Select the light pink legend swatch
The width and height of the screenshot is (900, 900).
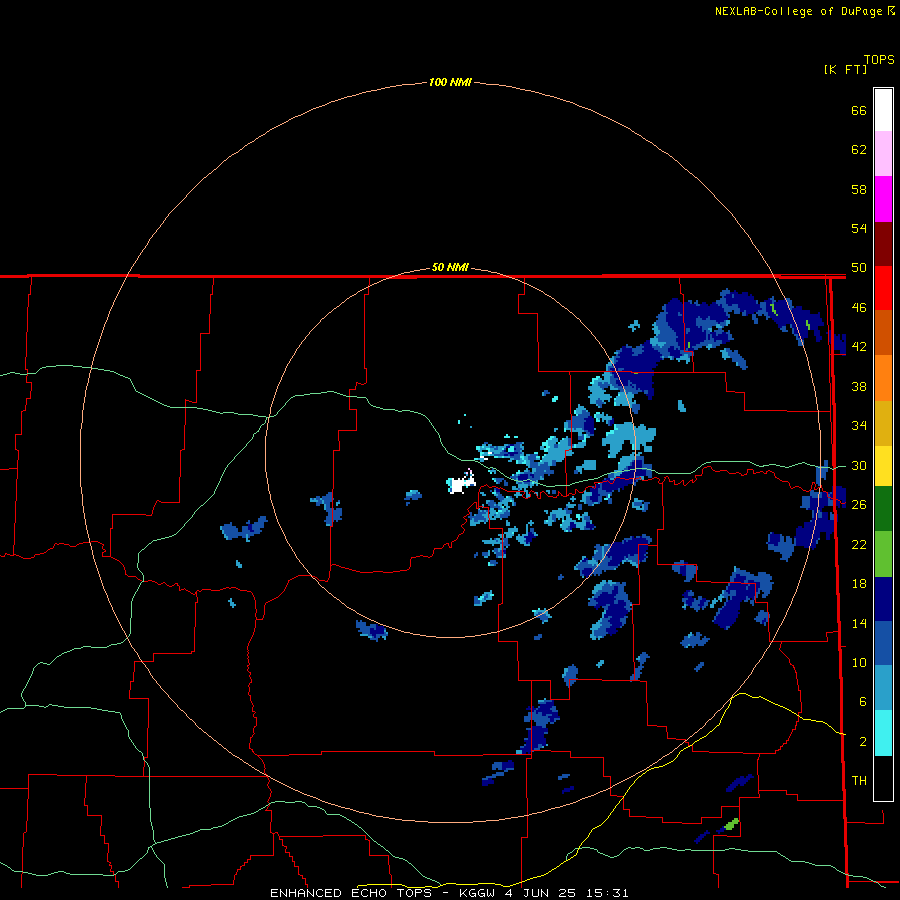coord(883,154)
